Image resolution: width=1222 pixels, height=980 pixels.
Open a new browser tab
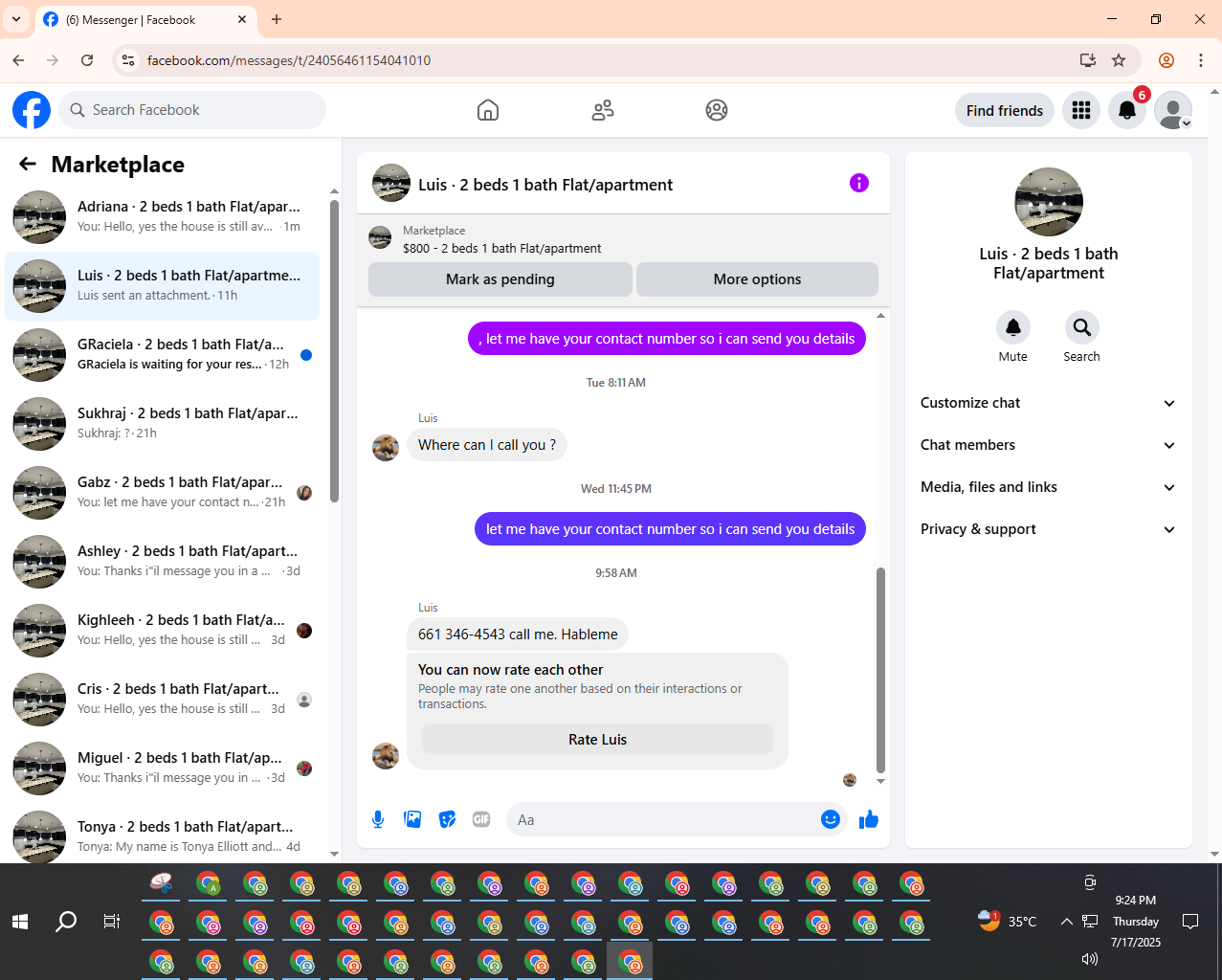click(x=277, y=19)
